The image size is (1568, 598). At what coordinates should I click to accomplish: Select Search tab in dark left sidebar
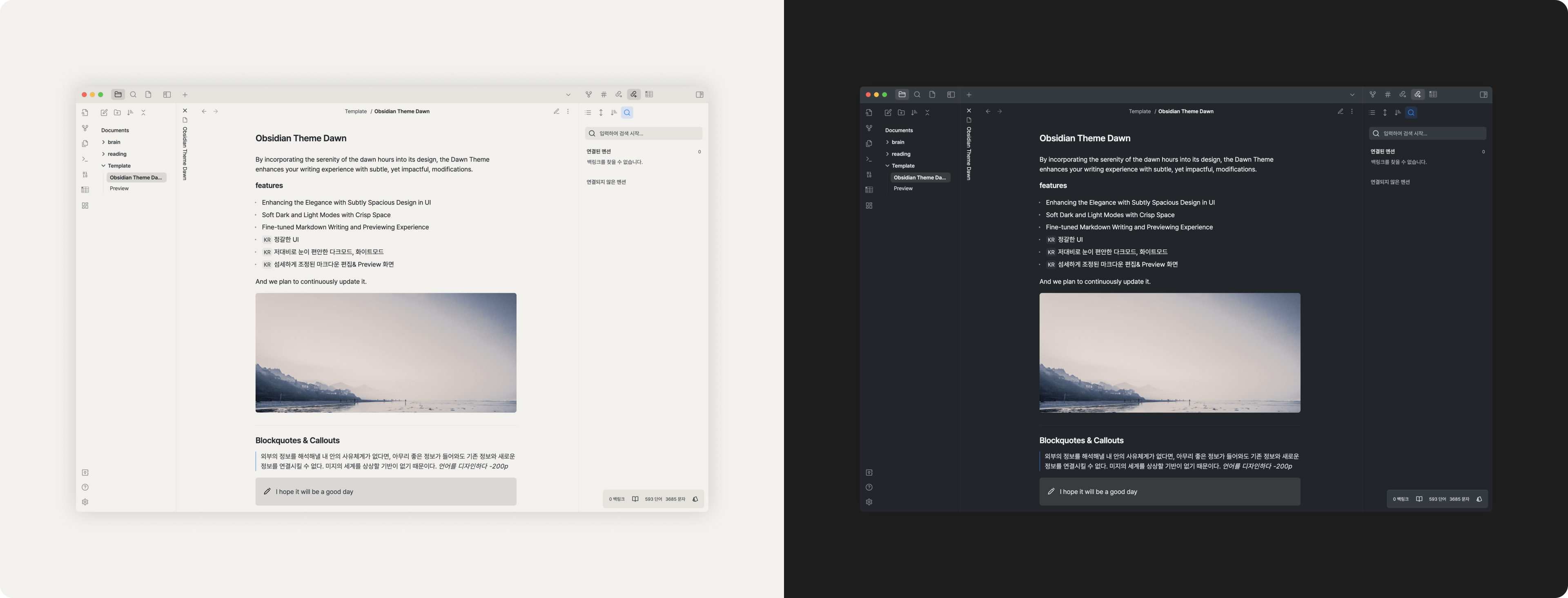(x=917, y=94)
